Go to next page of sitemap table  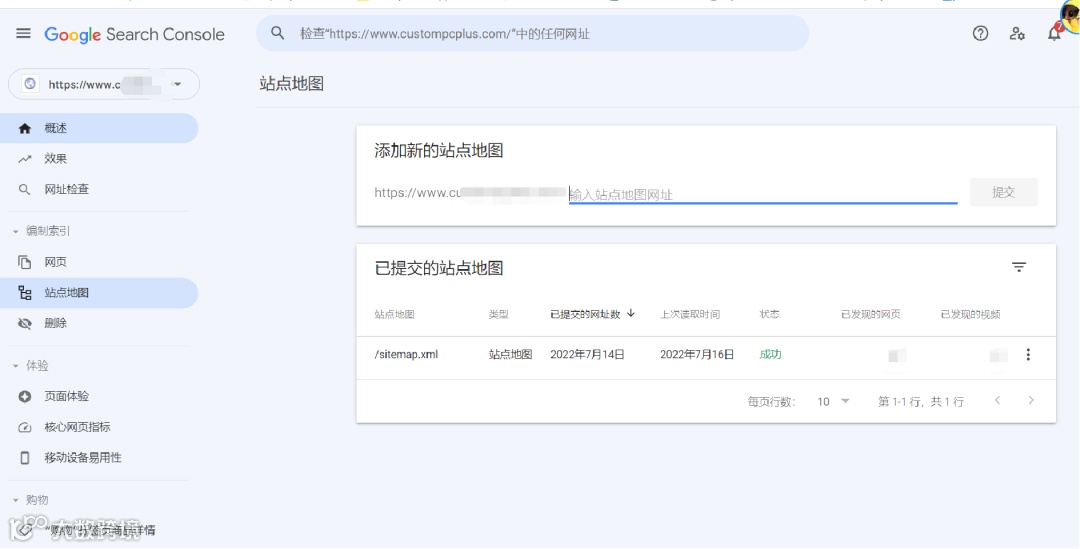pyautogui.click(x=1030, y=400)
